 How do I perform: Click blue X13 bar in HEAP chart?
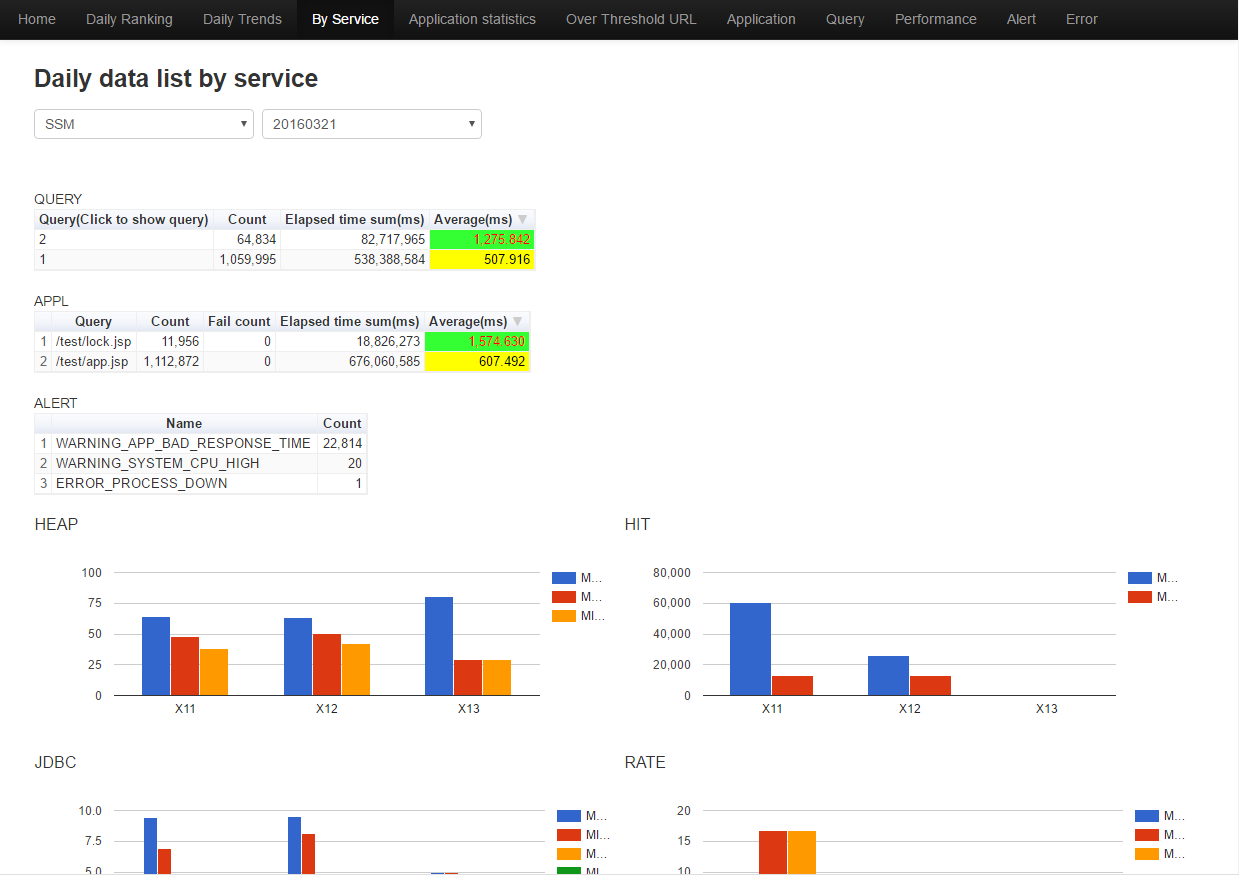(x=439, y=646)
